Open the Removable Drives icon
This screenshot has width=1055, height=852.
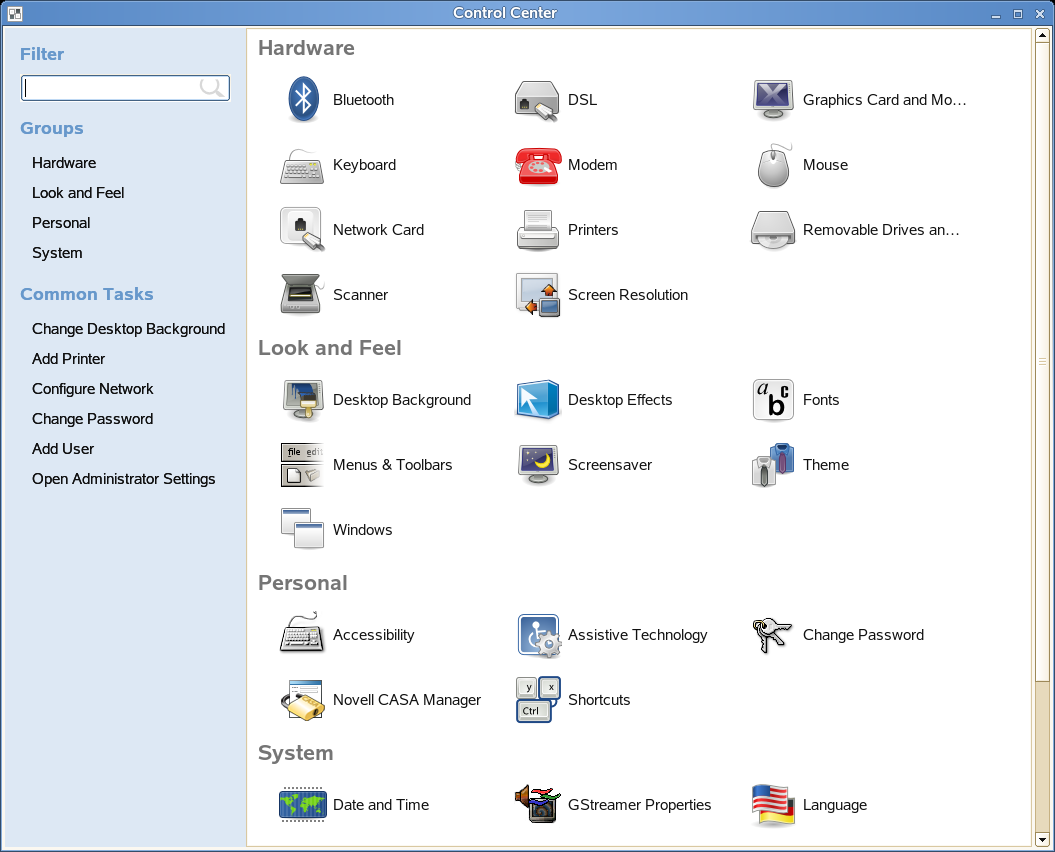pos(772,230)
